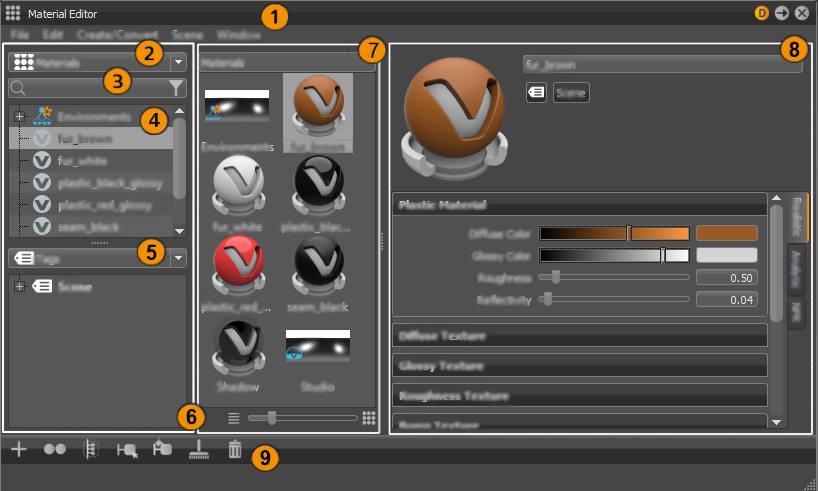
Task: Select fur_brown in the material tree
Action: coord(91,138)
